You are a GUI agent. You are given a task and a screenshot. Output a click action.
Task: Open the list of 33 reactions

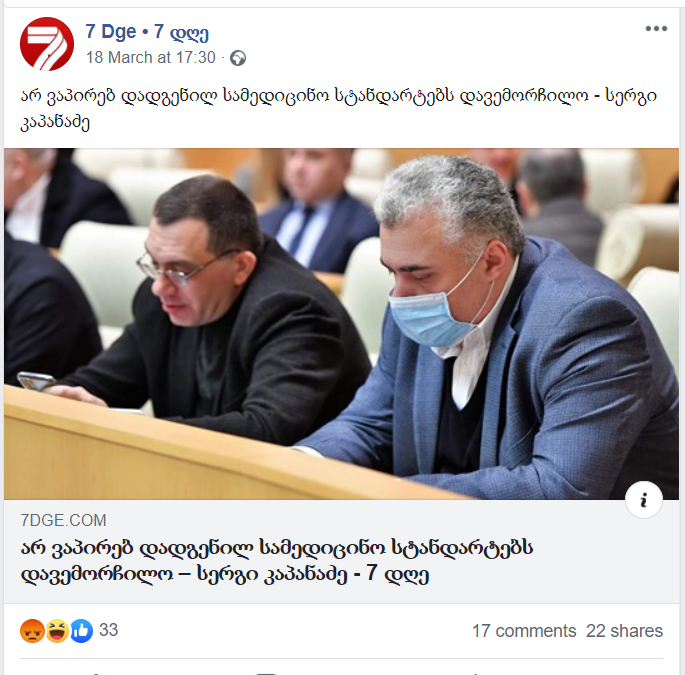point(108,630)
